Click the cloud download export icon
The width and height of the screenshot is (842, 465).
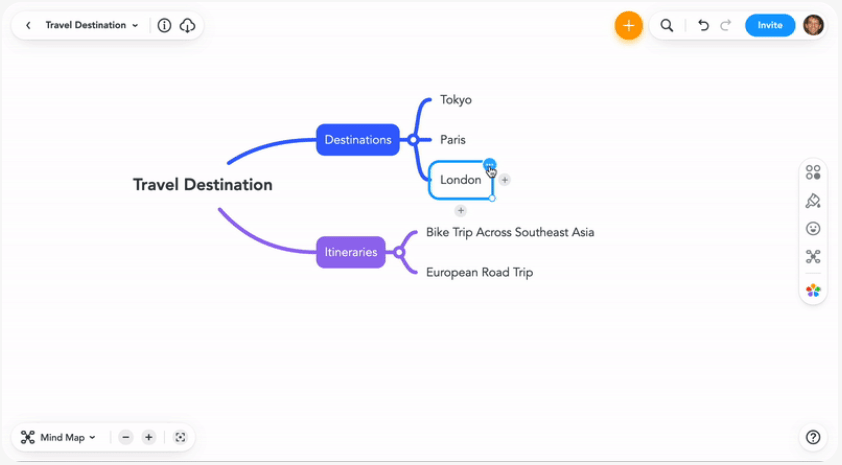coord(187,25)
